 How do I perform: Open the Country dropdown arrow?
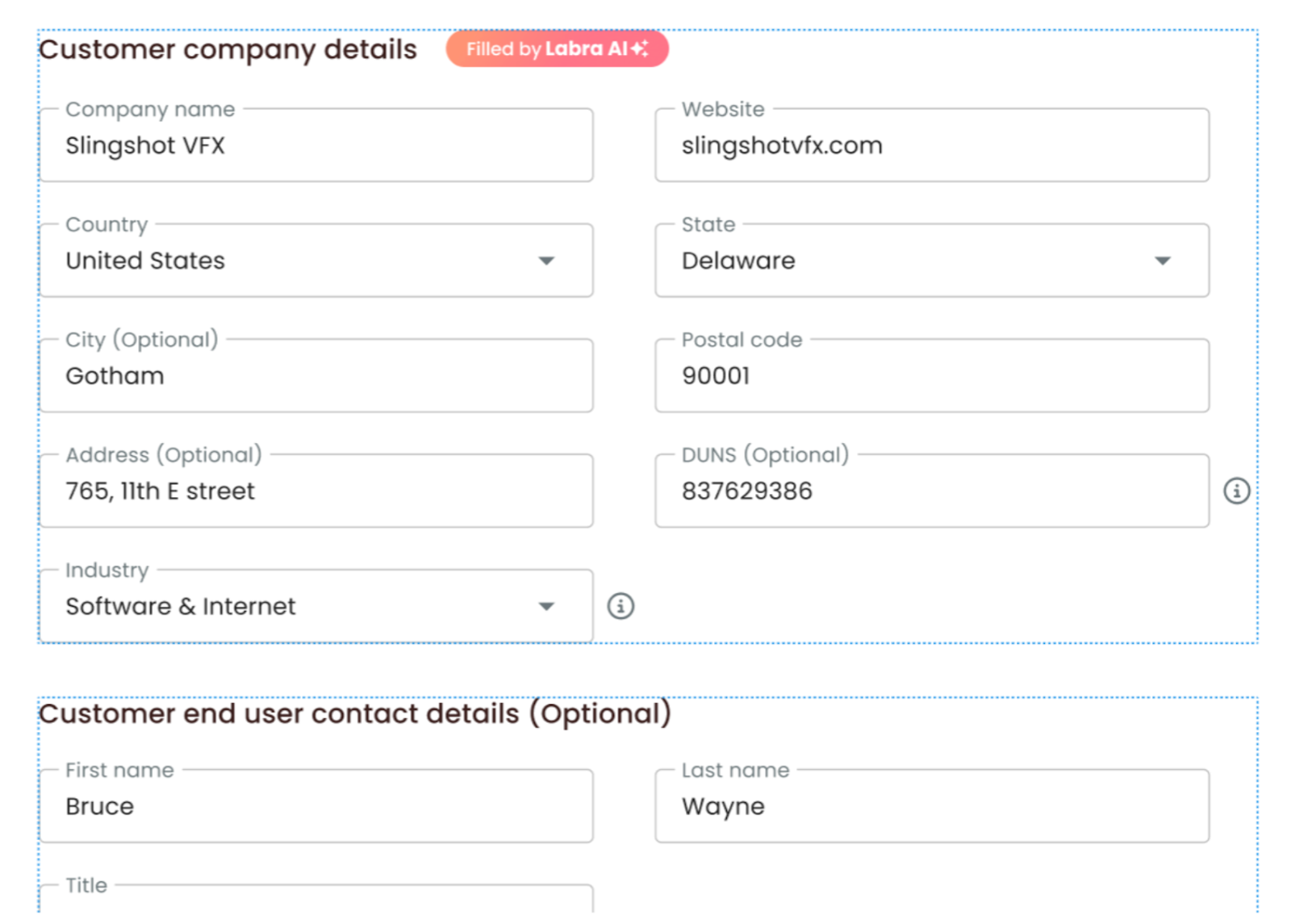tap(546, 261)
